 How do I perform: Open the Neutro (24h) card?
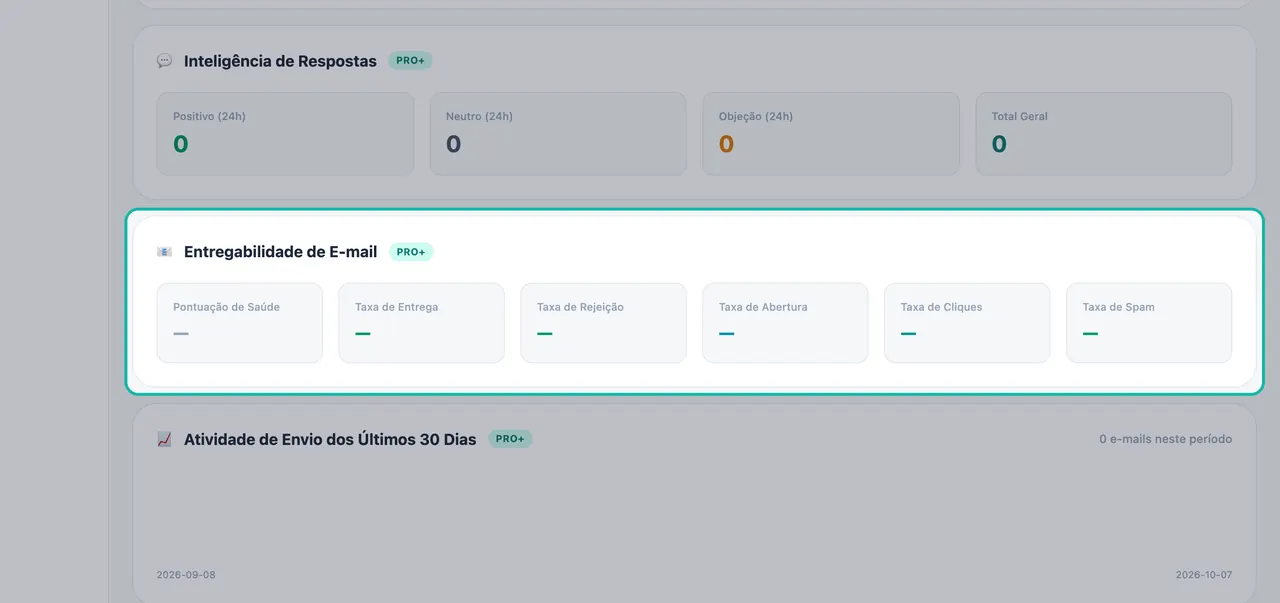click(558, 134)
